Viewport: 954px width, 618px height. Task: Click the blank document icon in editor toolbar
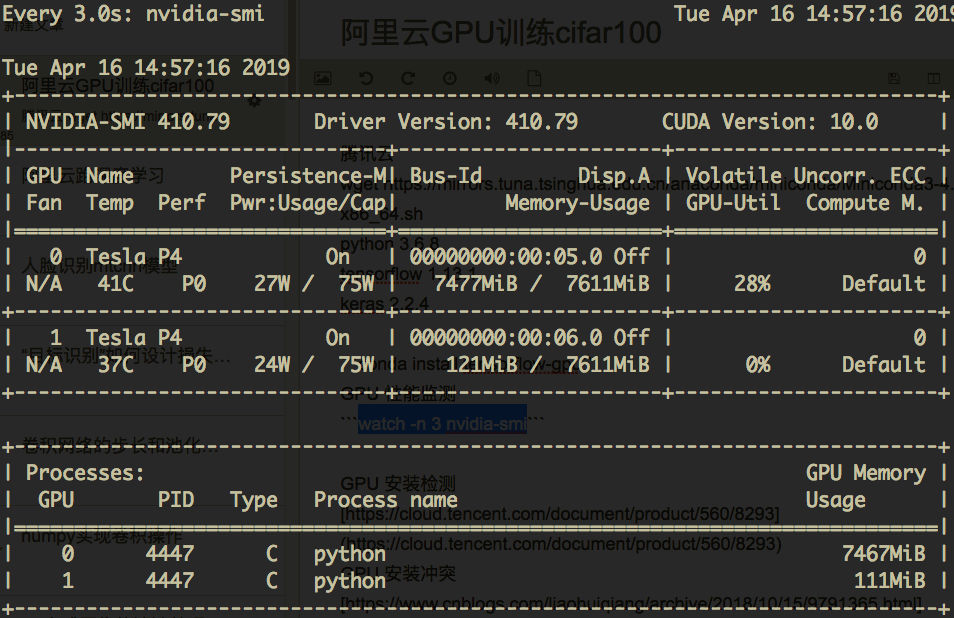pos(534,78)
